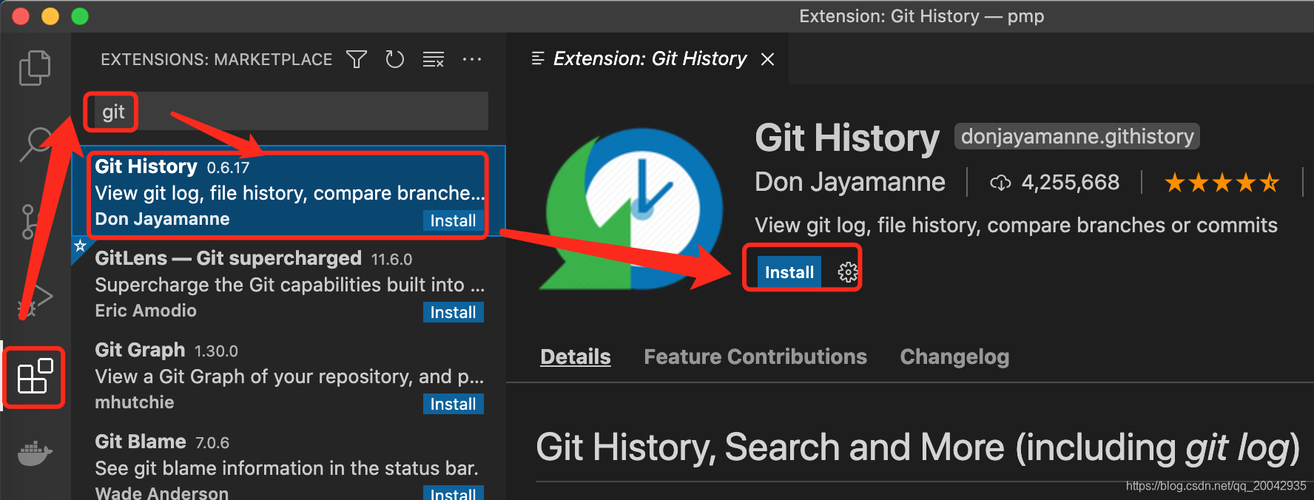Click the GitLens recommended star badge
The image size is (1314, 500).
click(80, 247)
